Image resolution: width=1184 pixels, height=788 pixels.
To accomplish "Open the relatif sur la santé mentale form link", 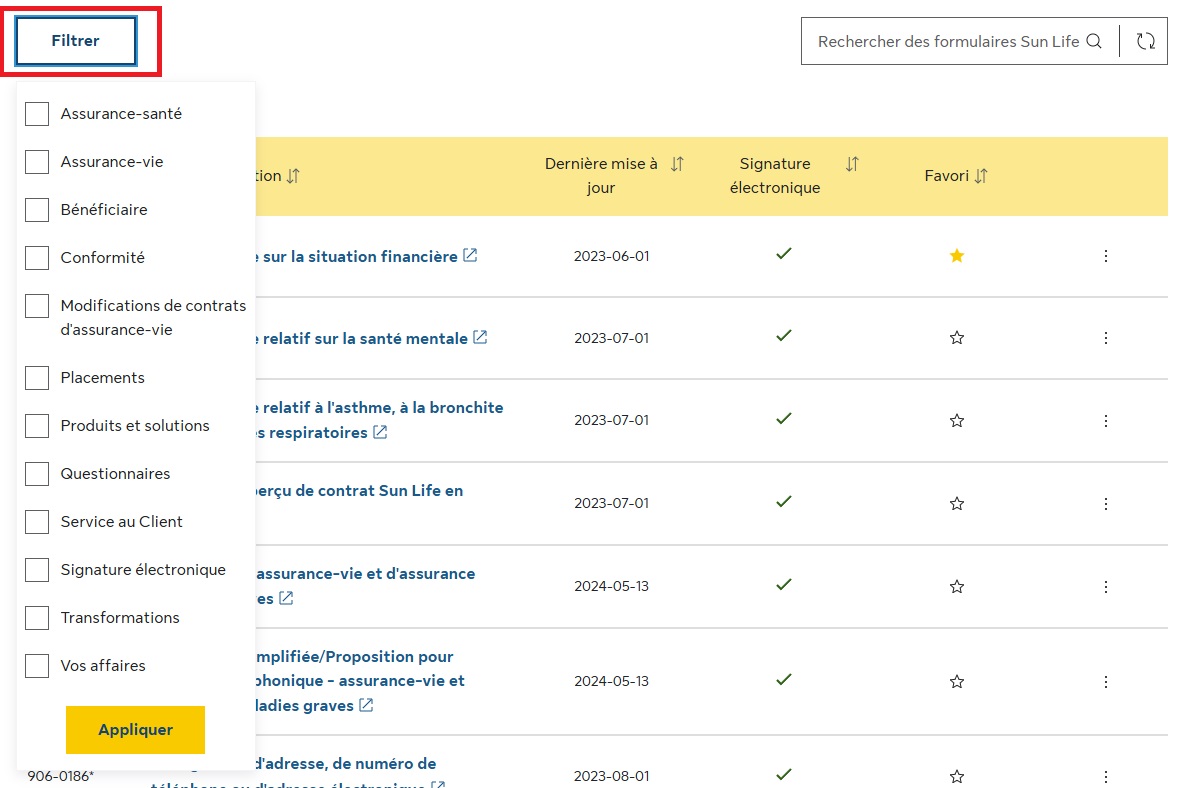I will [365, 338].
